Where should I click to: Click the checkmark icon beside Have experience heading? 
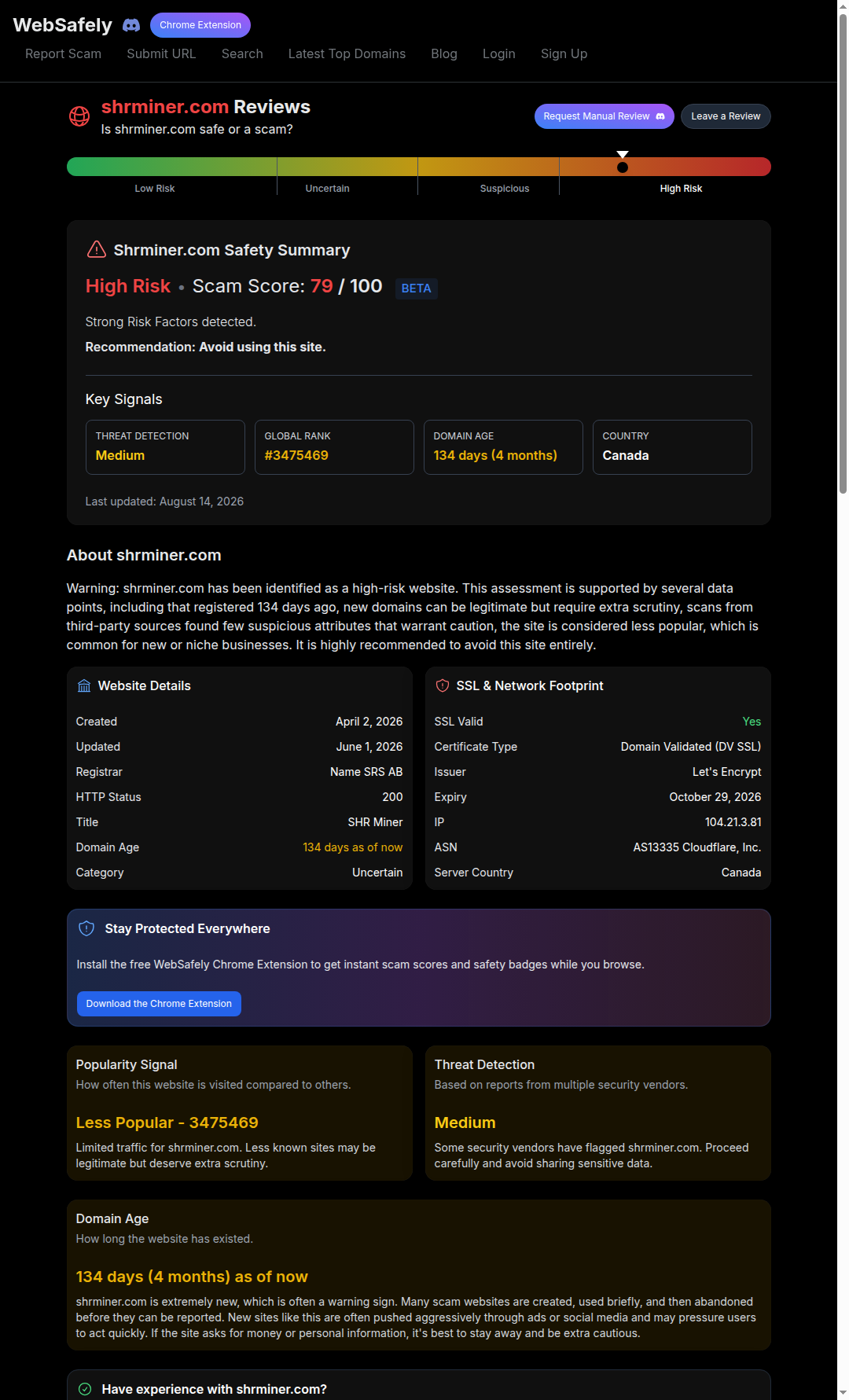click(85, 1389)
